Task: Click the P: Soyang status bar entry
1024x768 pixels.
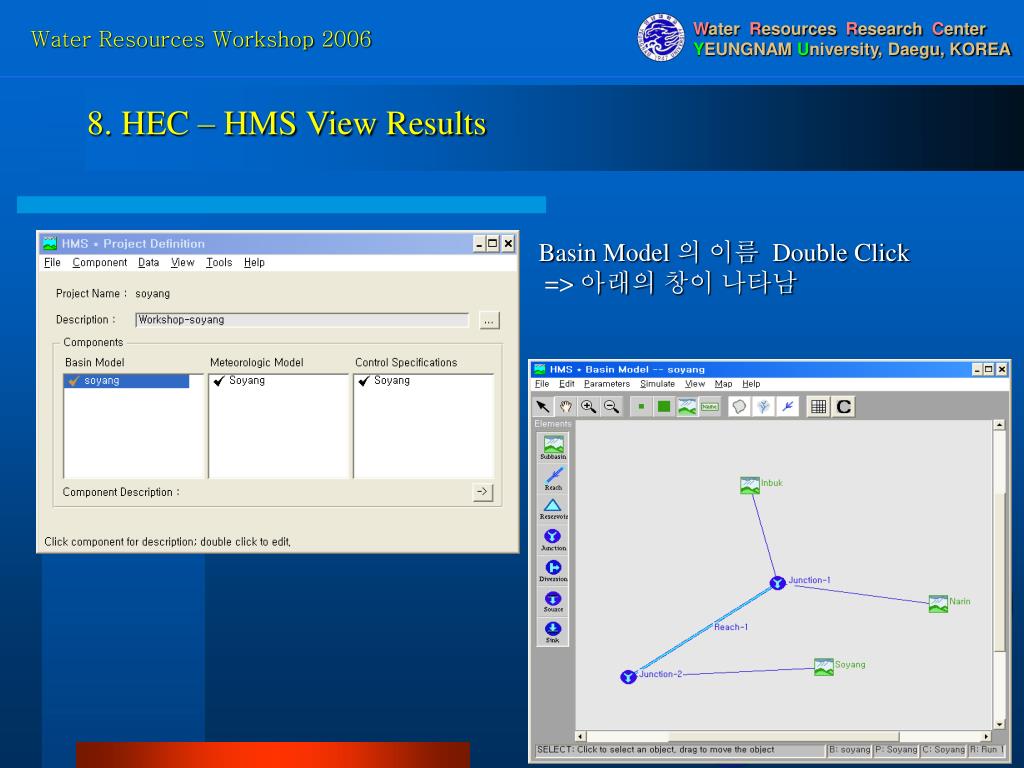Action: (x=897, y=750)
